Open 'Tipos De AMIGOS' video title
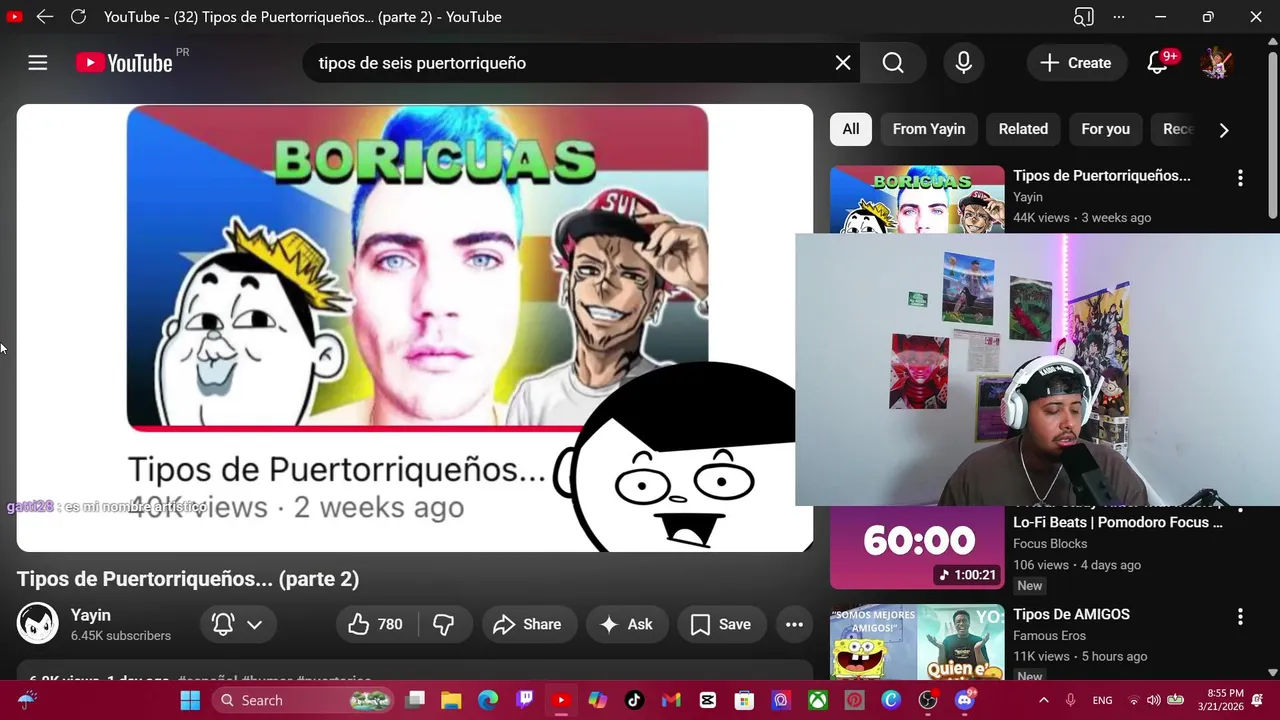1280x720 pixels. coord(1071,614)
